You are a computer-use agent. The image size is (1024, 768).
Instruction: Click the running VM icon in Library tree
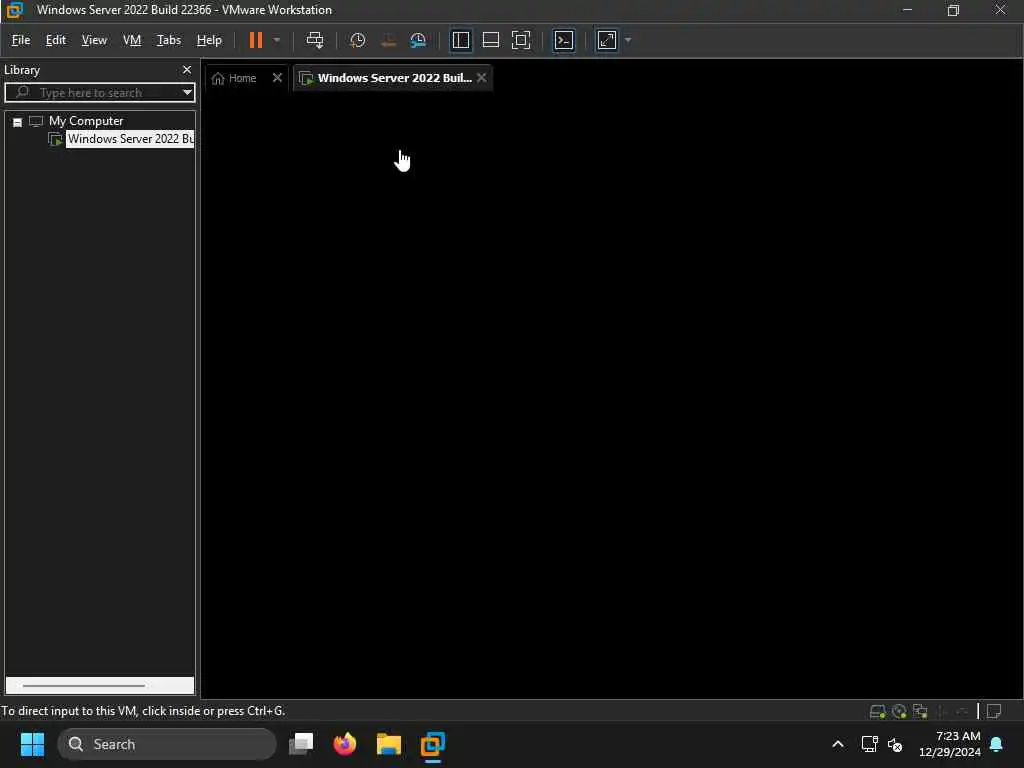coord(56,139)
